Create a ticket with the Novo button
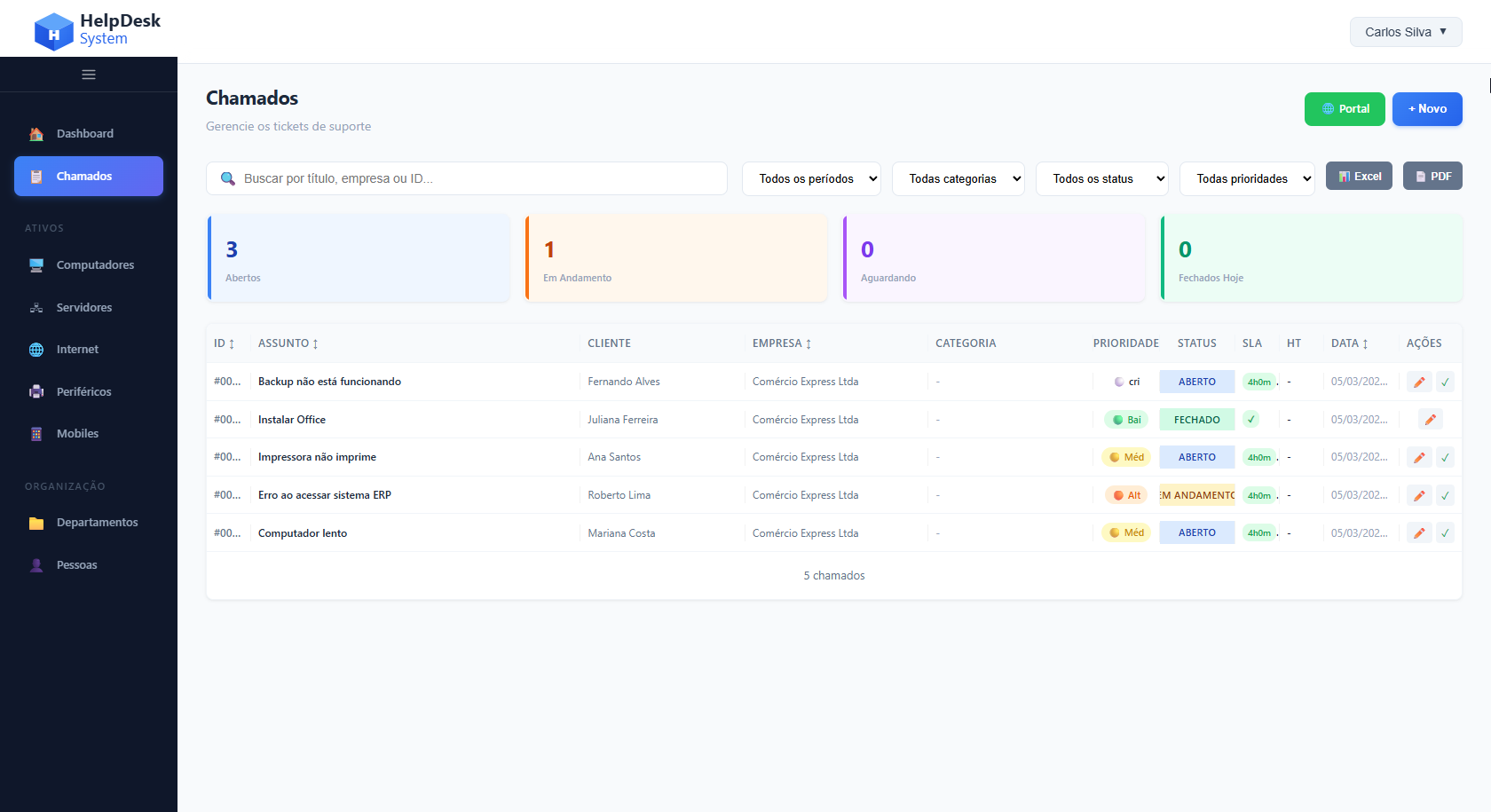This screenshot has height=812, width=1491. tap(1426, 109)
